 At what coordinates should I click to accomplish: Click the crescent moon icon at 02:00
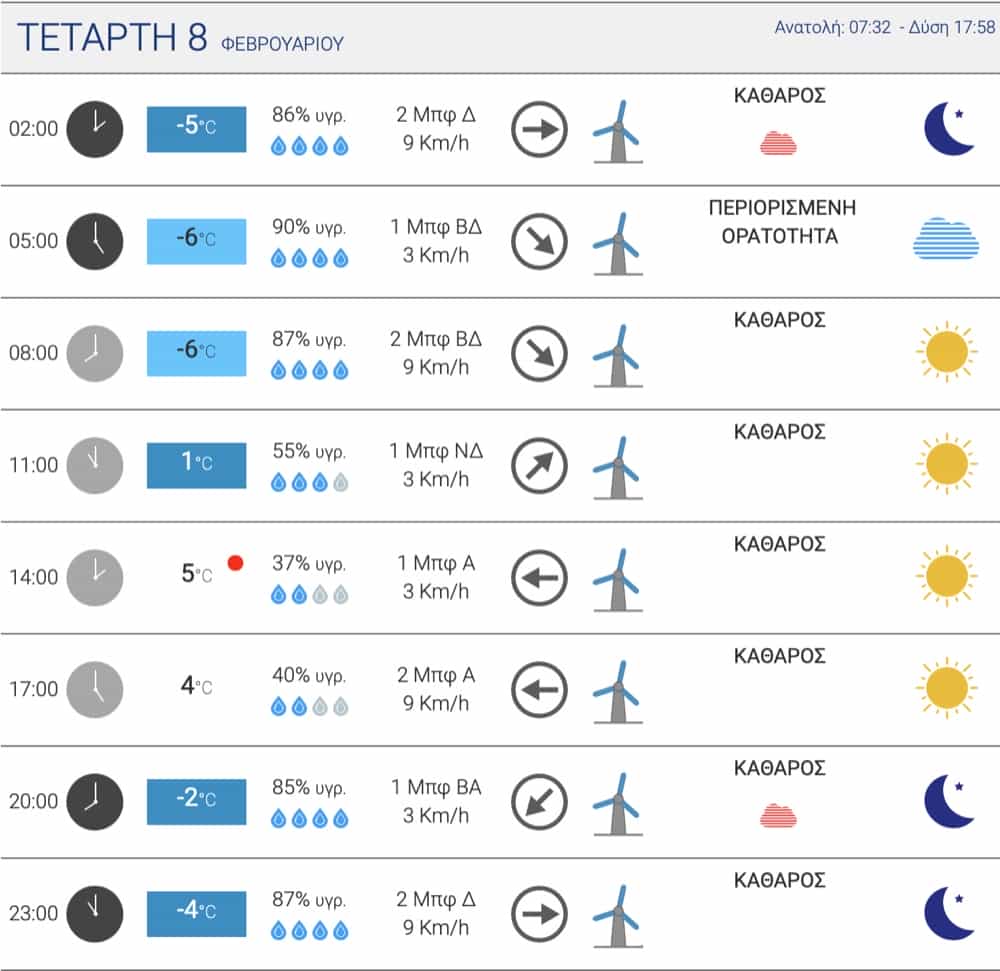click(948, 129)
